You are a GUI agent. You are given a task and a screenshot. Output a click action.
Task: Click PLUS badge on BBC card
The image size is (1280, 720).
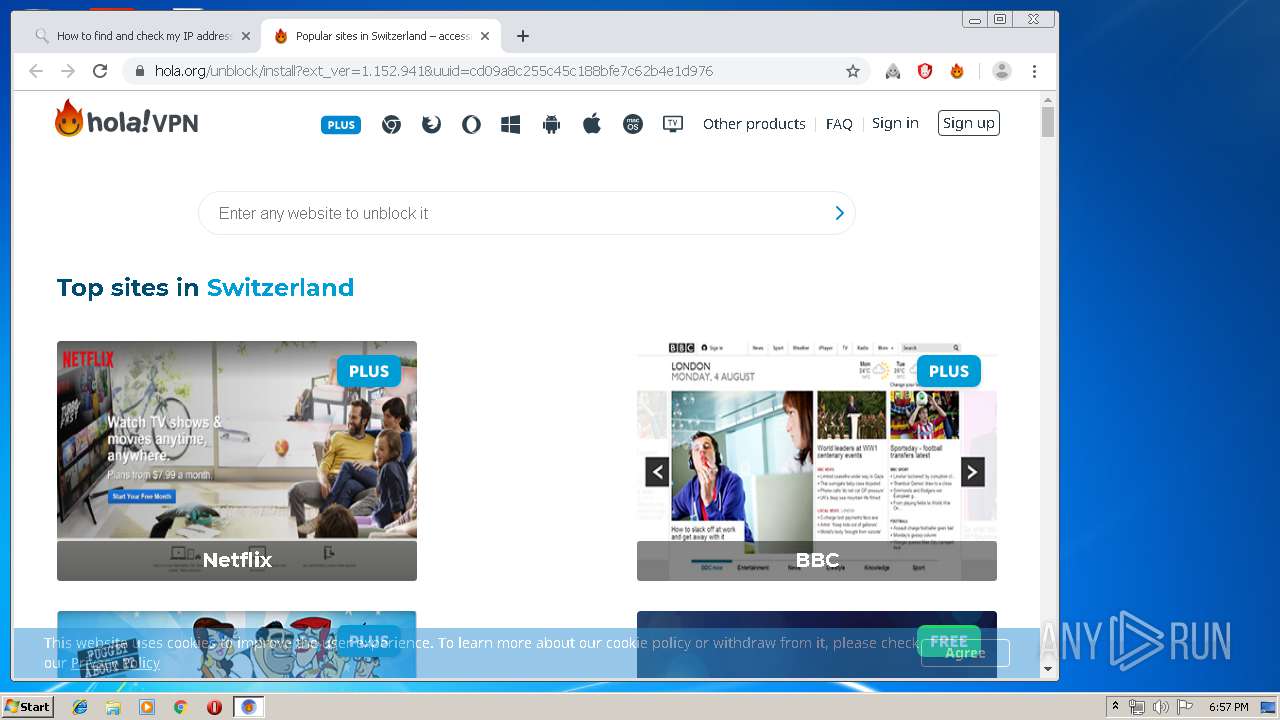[x=949, y=371]
